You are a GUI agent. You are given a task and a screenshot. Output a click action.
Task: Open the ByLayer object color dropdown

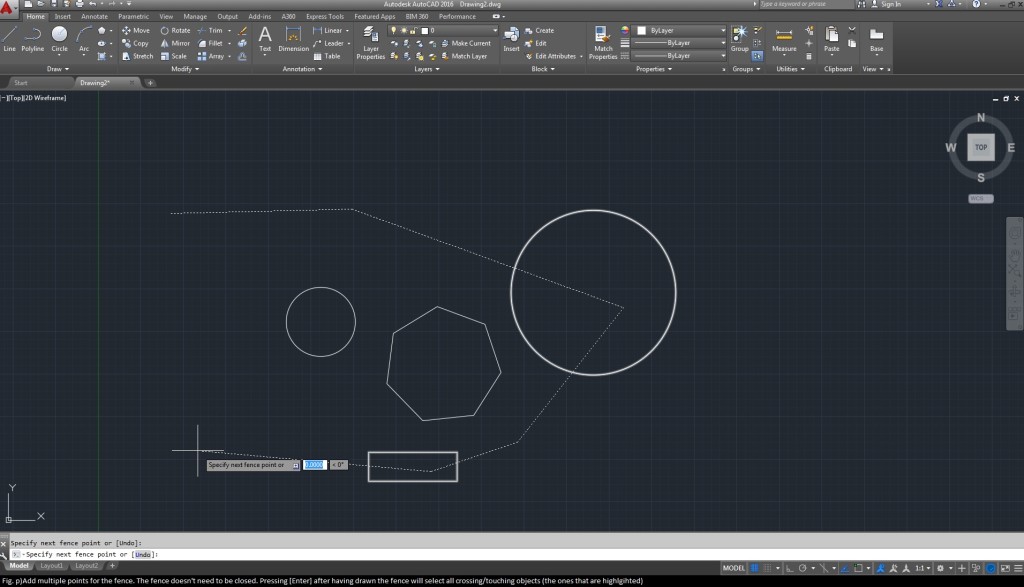pyautogui.click(x=722, y=31)
